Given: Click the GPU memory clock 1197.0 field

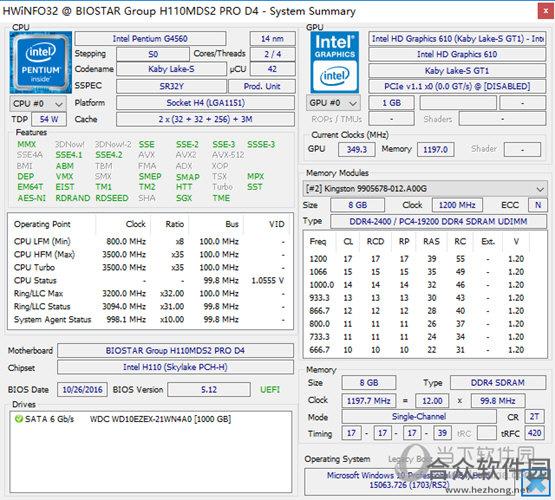Looking at the screenshot, I should (x=435, y=149).
